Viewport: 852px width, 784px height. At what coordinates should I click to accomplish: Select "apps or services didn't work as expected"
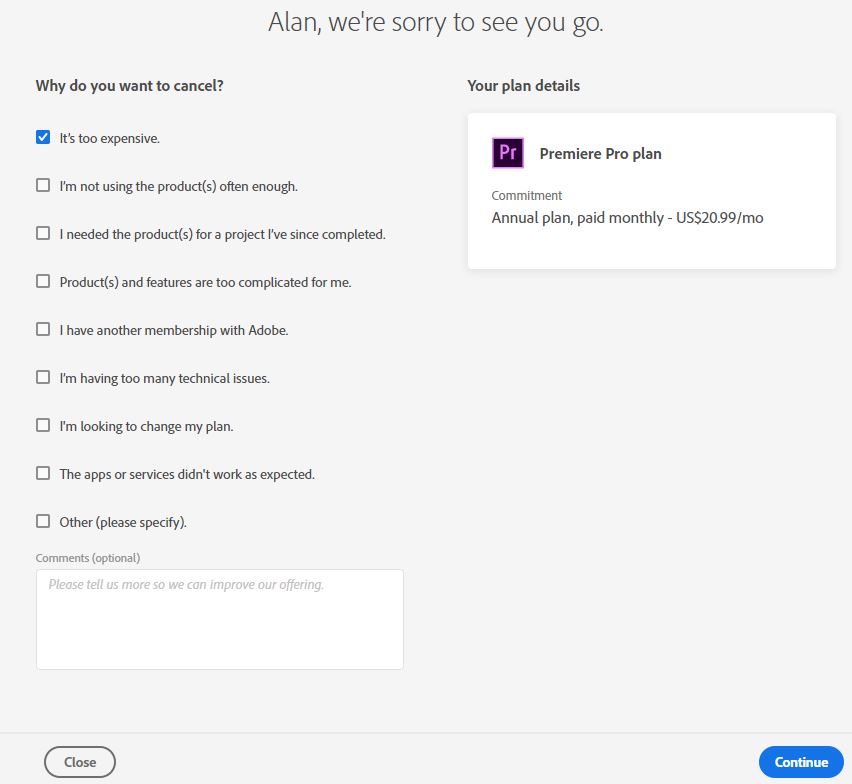tap(43, 473)
